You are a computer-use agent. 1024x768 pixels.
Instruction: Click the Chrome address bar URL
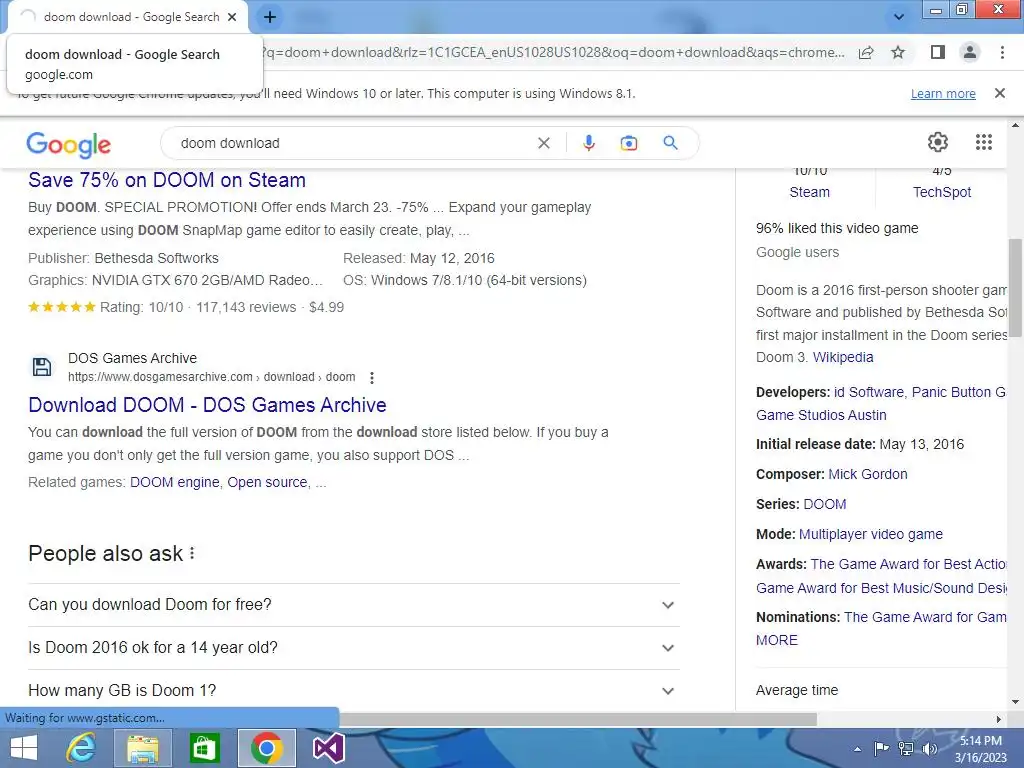(555, 52)
